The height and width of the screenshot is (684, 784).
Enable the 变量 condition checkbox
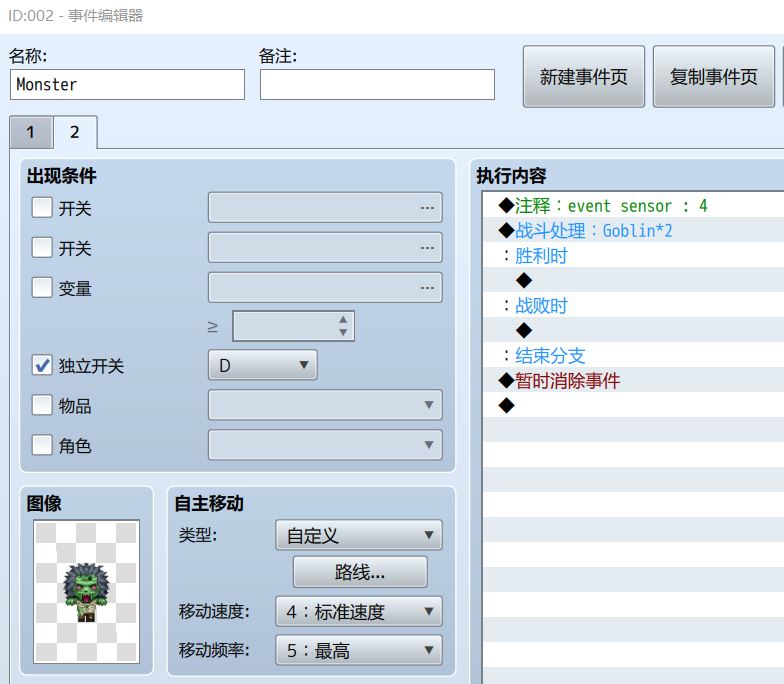click(x=42, y=288)
